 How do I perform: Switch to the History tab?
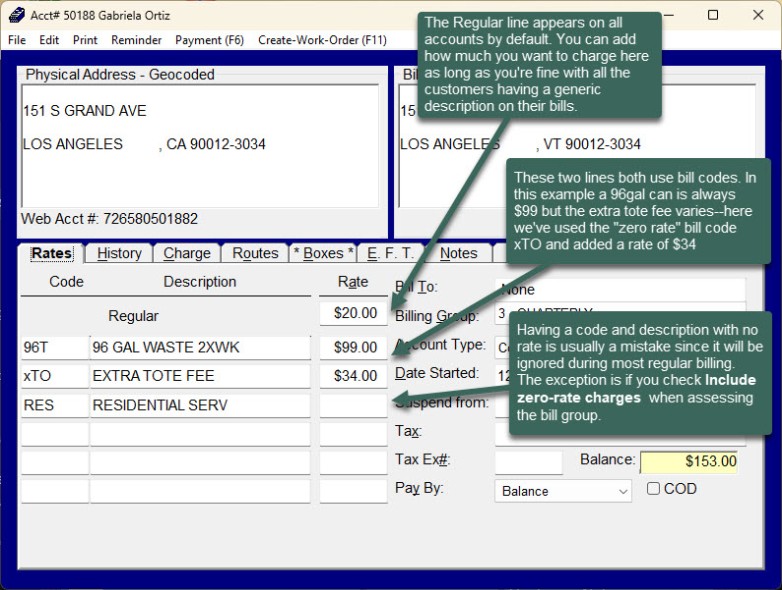[x=119, y=253]
